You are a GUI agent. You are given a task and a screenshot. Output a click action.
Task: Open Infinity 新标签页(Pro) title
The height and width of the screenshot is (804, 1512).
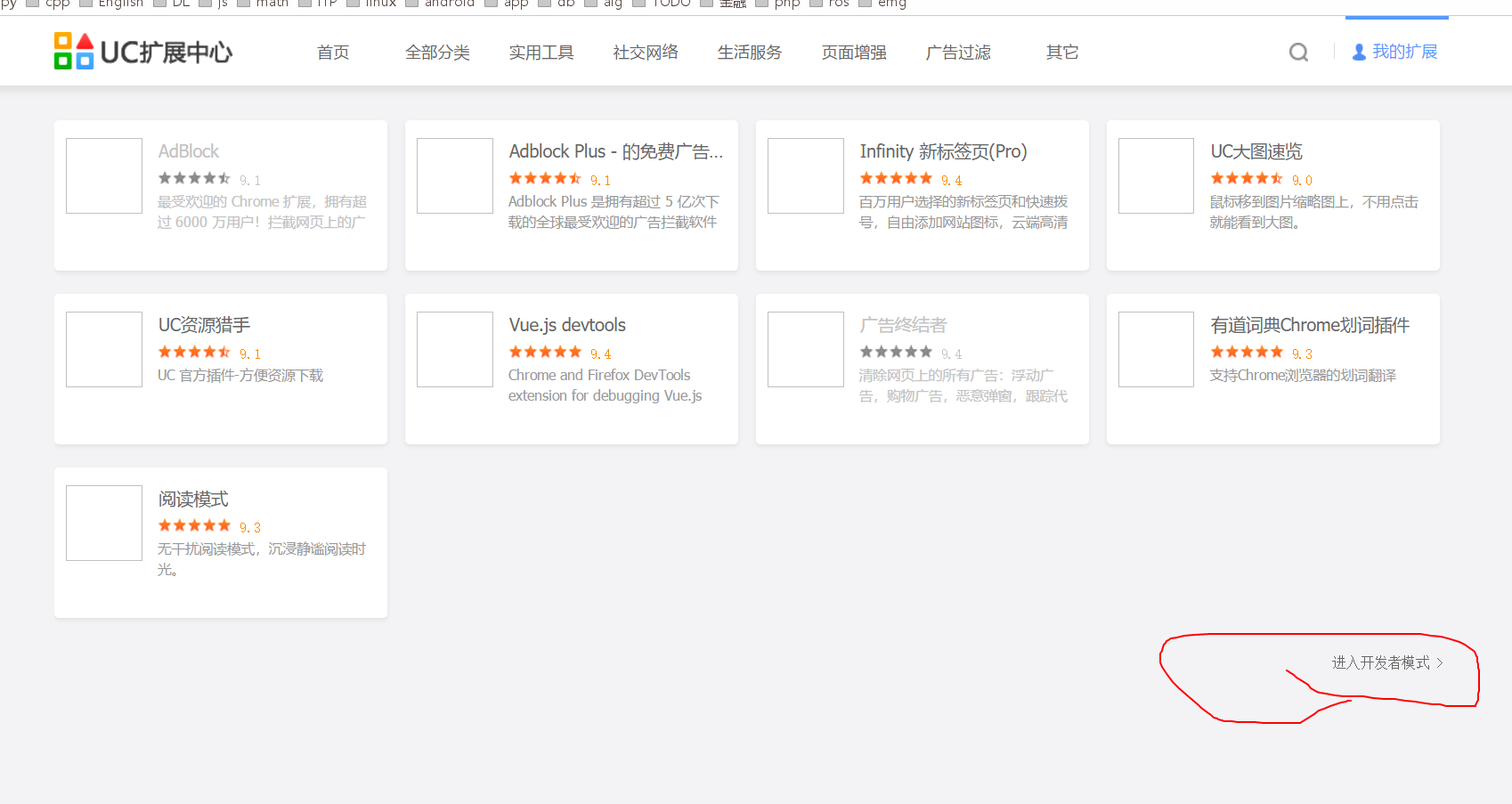pos(943,151)
